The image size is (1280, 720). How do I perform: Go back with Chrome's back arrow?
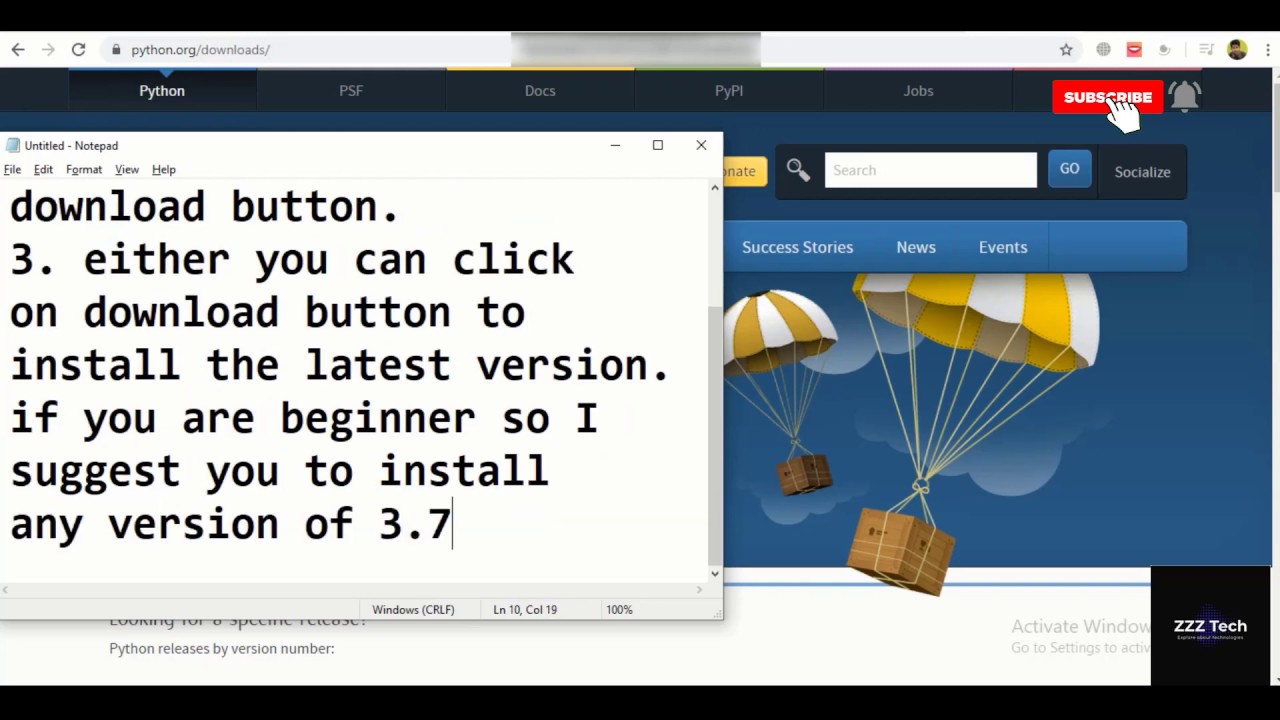pyautogui.click(x=18, y=49)
